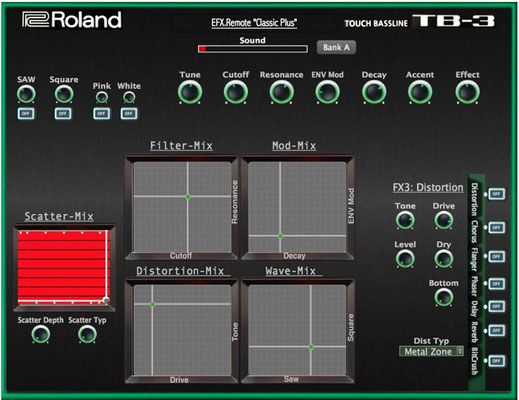Image resolution: width=519 pixels, height=400 pixels.
Task: Select the BitCrush effect tab
Action: pos(475,361)
